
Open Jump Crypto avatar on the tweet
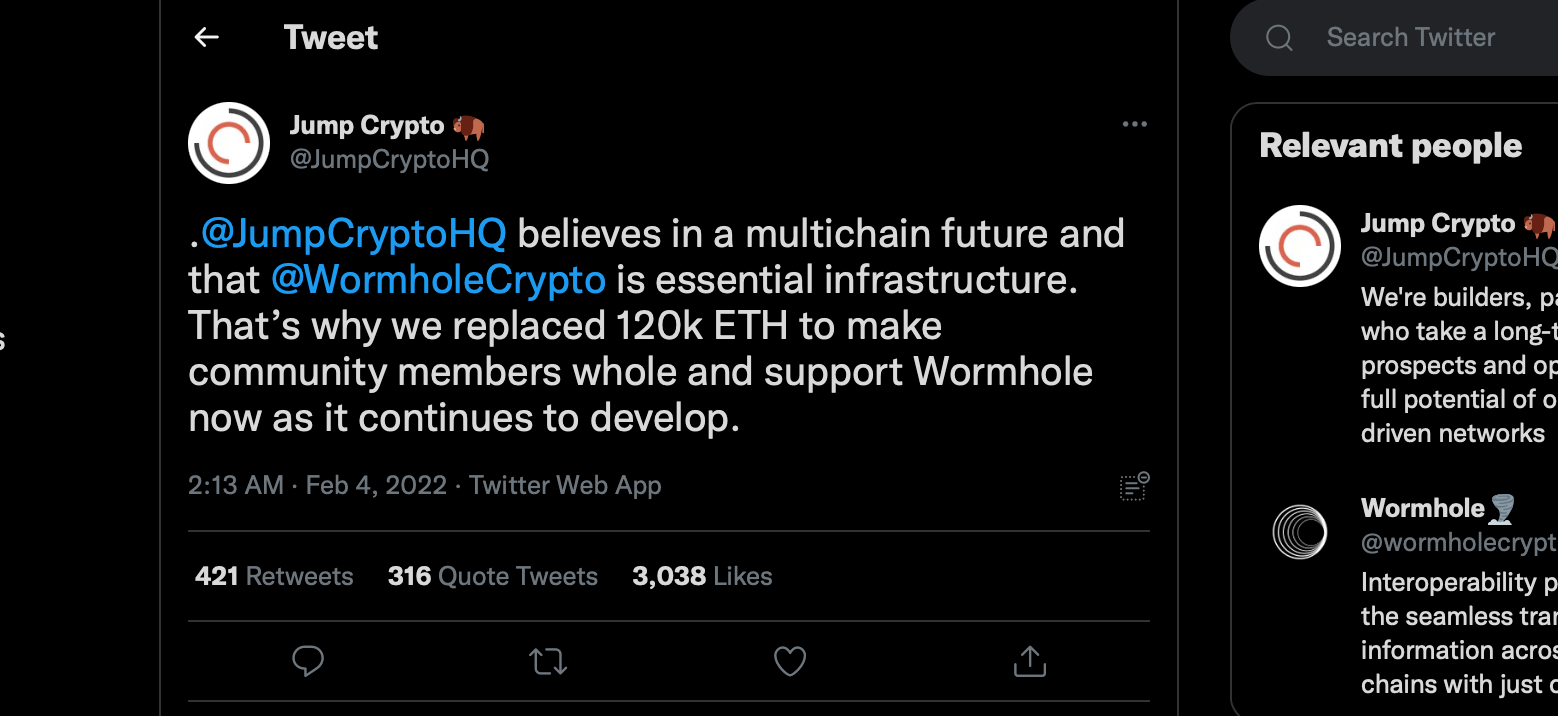[x=229, y=143]
